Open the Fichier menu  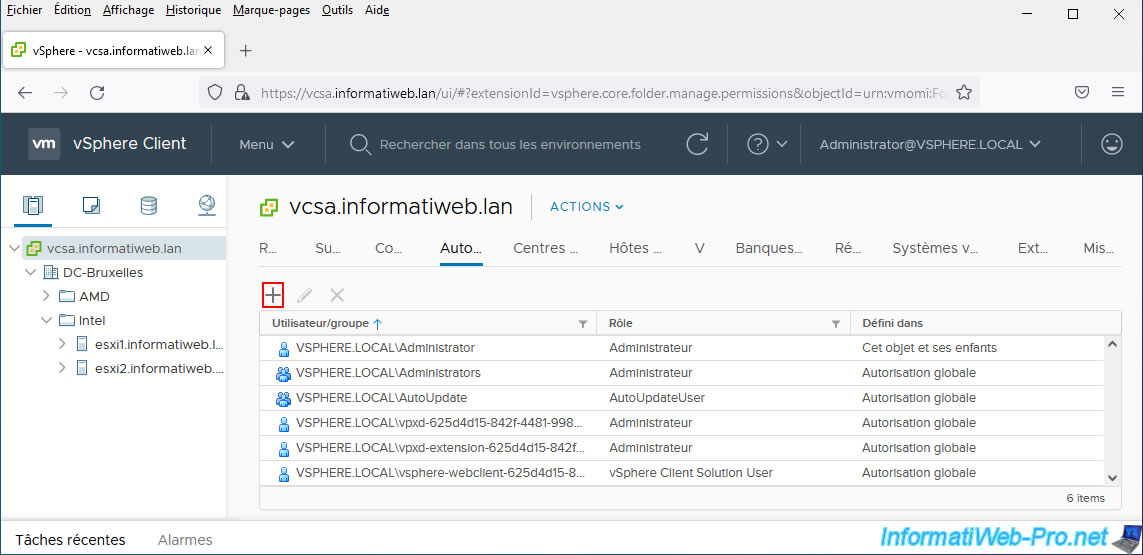[x=24, y=10]
